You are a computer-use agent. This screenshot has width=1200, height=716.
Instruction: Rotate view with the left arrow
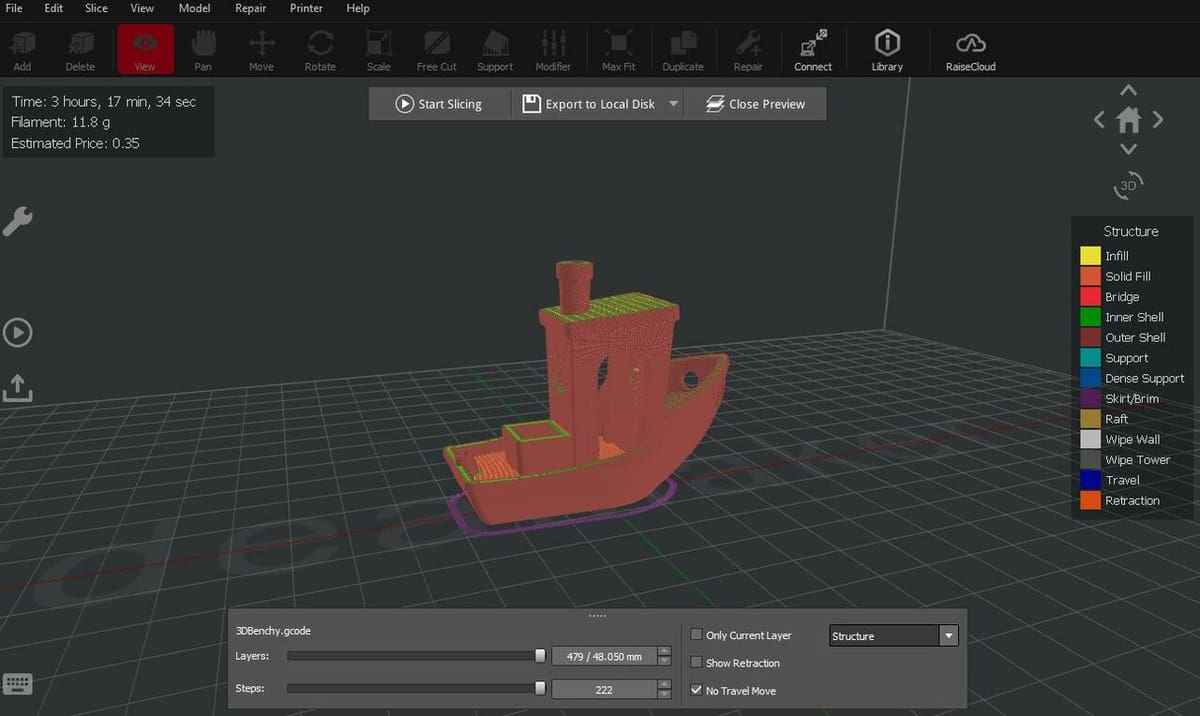(1099, 120)
